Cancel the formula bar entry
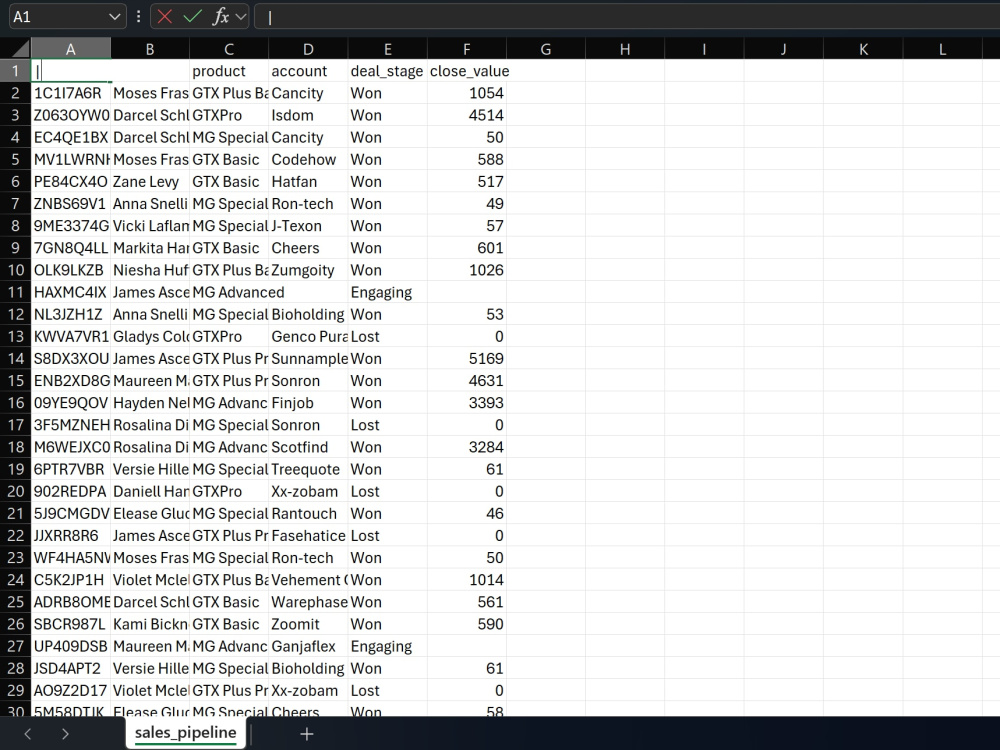1000x750 pixels. [x=165, y=17]
